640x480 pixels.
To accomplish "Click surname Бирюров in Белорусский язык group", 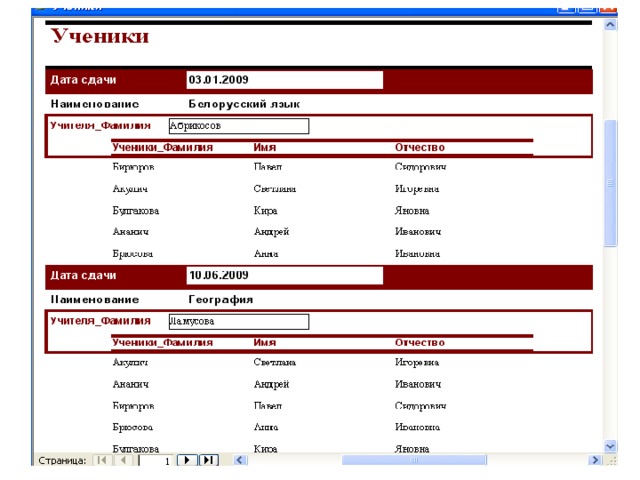I will (133, 167).
